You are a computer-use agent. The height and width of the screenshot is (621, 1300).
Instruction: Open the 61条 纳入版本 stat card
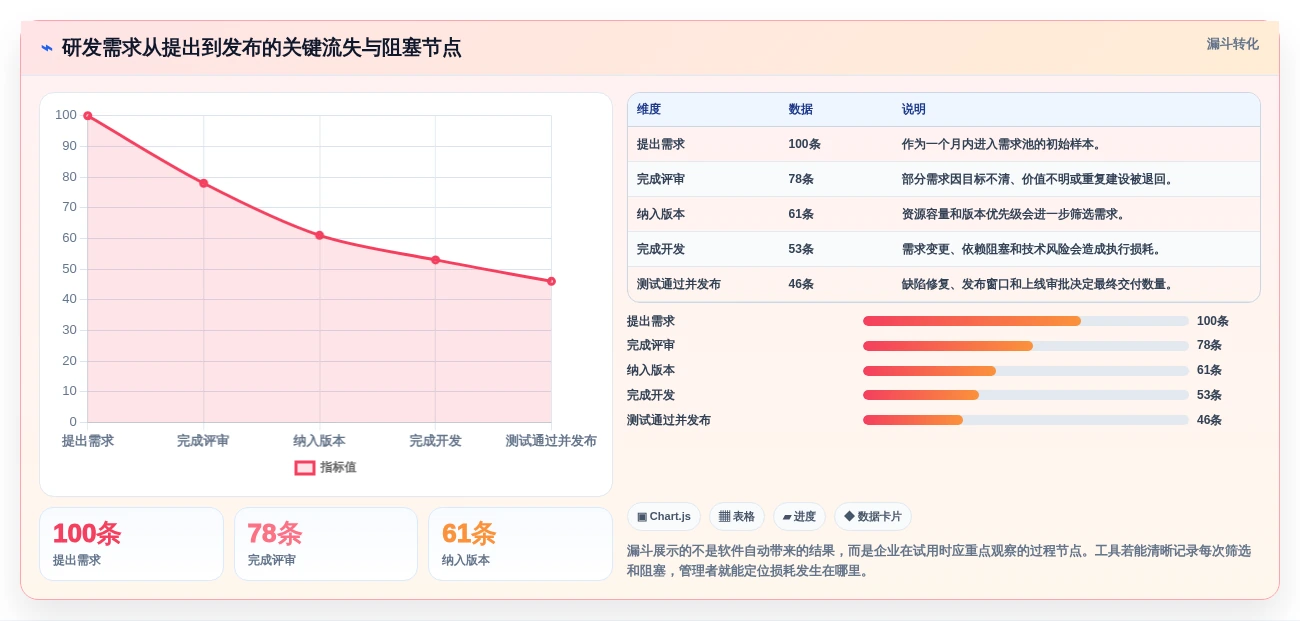520,544
